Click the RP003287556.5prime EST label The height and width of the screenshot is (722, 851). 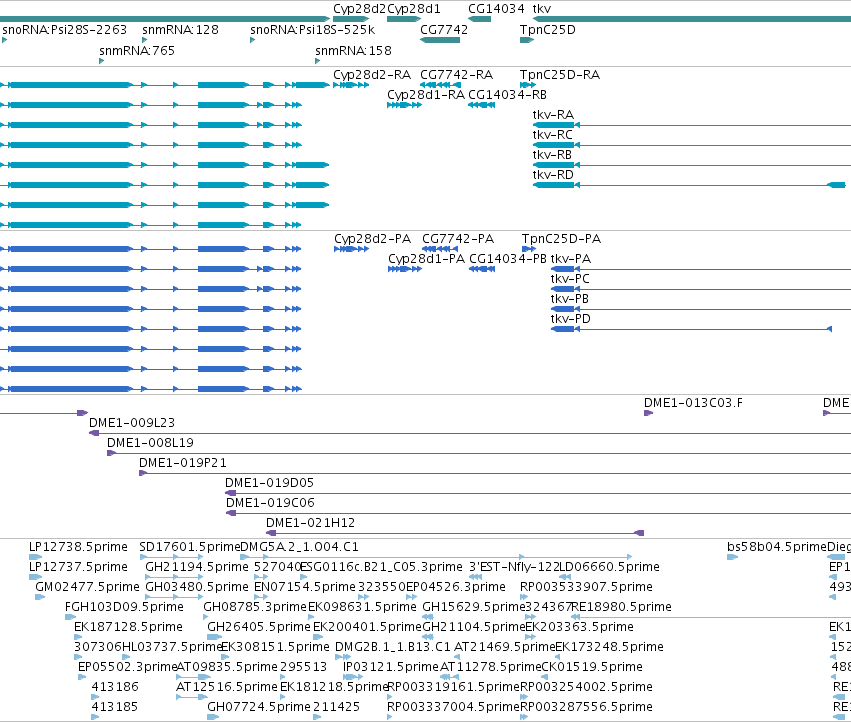coord(586,707)
